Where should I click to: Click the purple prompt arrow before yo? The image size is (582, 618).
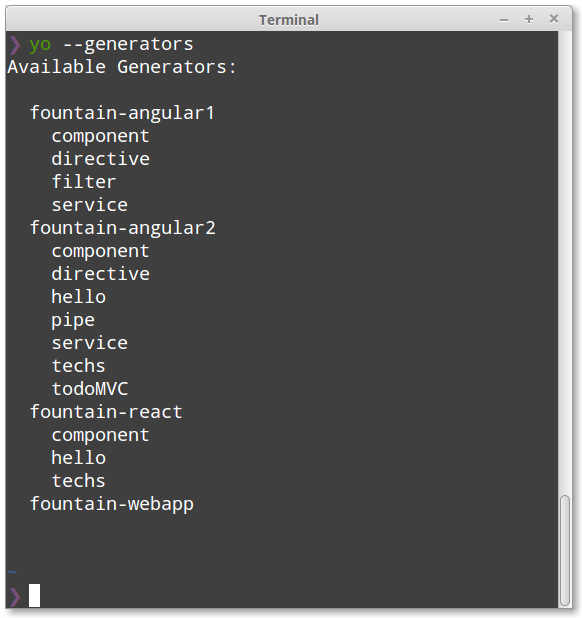pos(15,45)
